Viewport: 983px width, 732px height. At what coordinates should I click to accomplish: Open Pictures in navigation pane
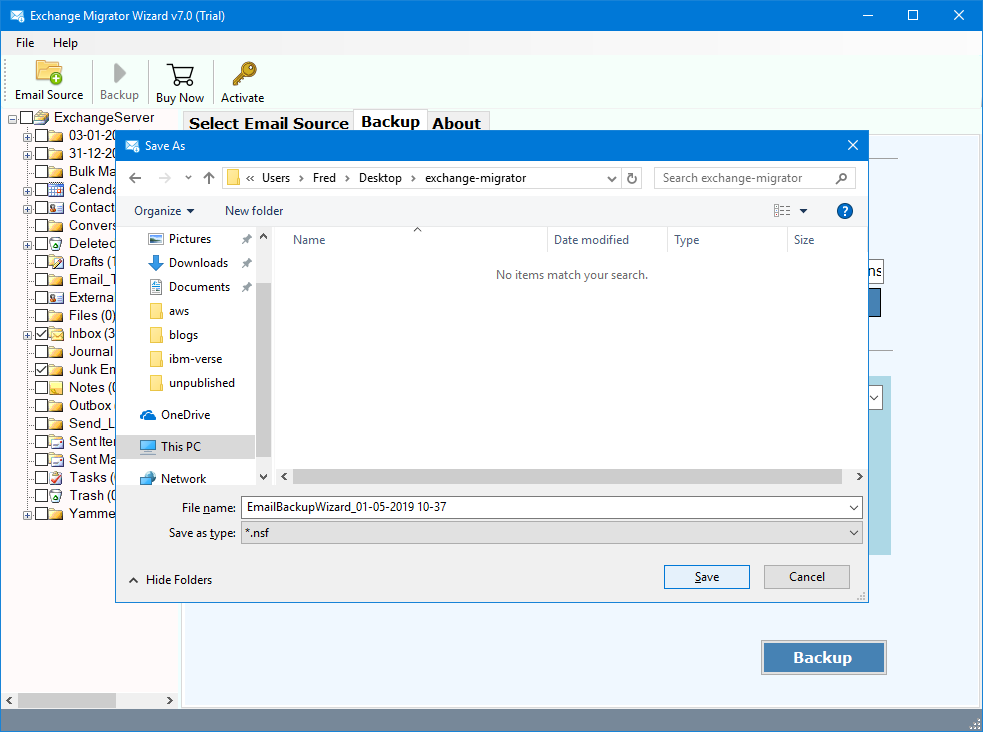point(189,239)
